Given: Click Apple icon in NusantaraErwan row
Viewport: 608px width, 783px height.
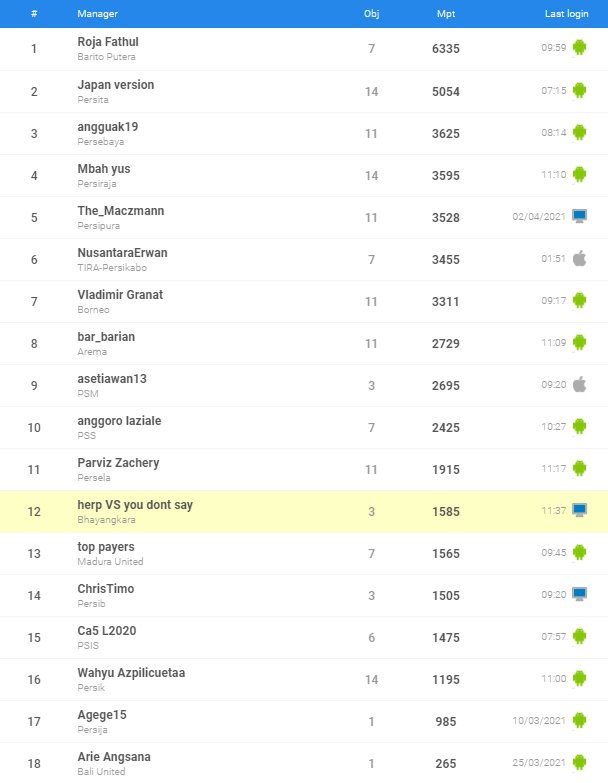Looking at the screenshot, I should click(x=579, y=258).
